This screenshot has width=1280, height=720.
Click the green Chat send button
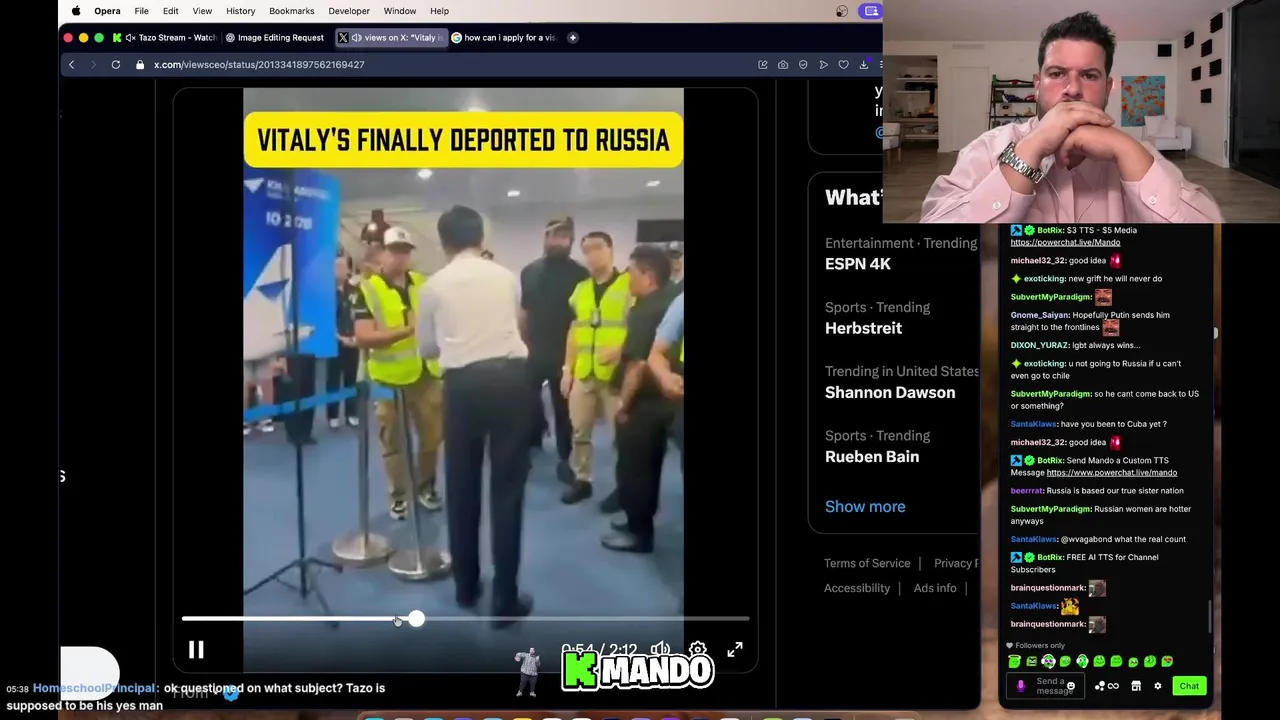tap(1189, 686)
